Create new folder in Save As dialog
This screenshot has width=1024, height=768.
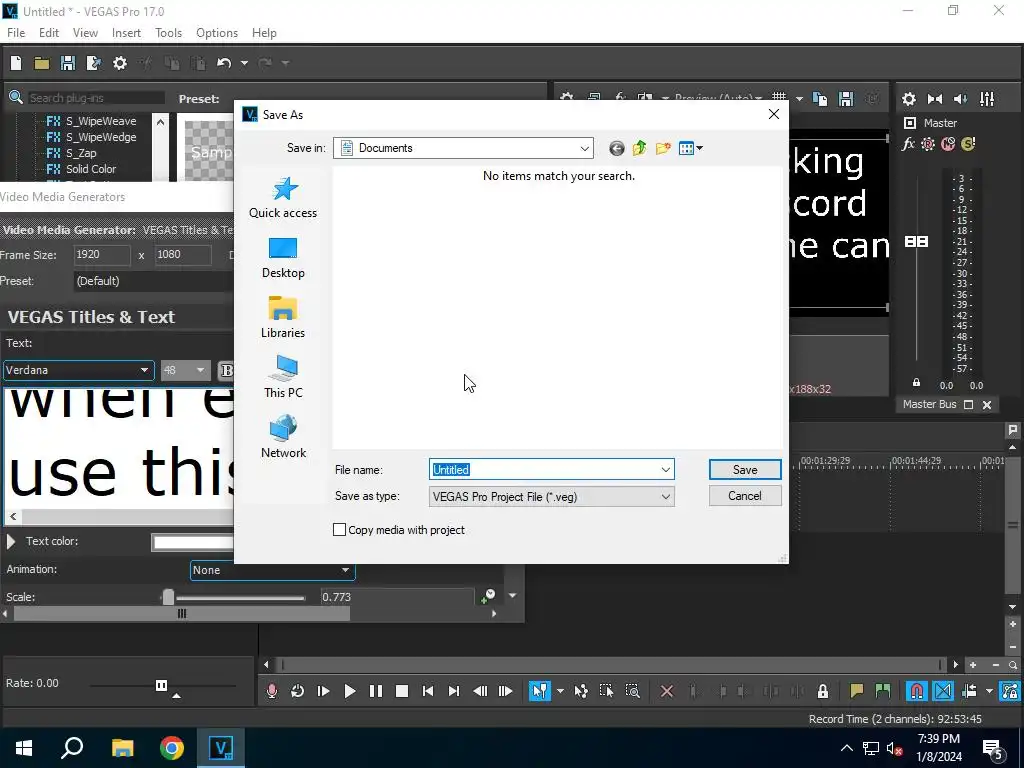click(663, 148)
